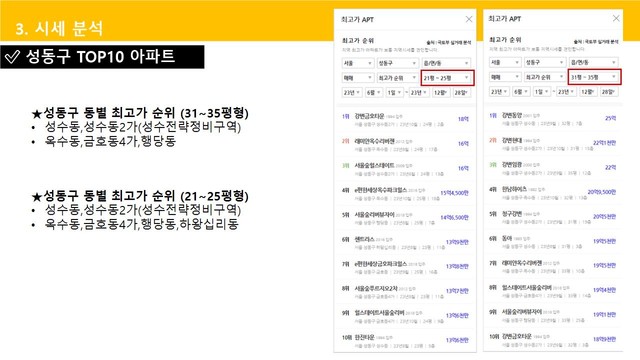This screenshot has width=640, height=360.
Task: Open the 1일 start-day dropdown in left panel
Action: [x=394, y=93]
